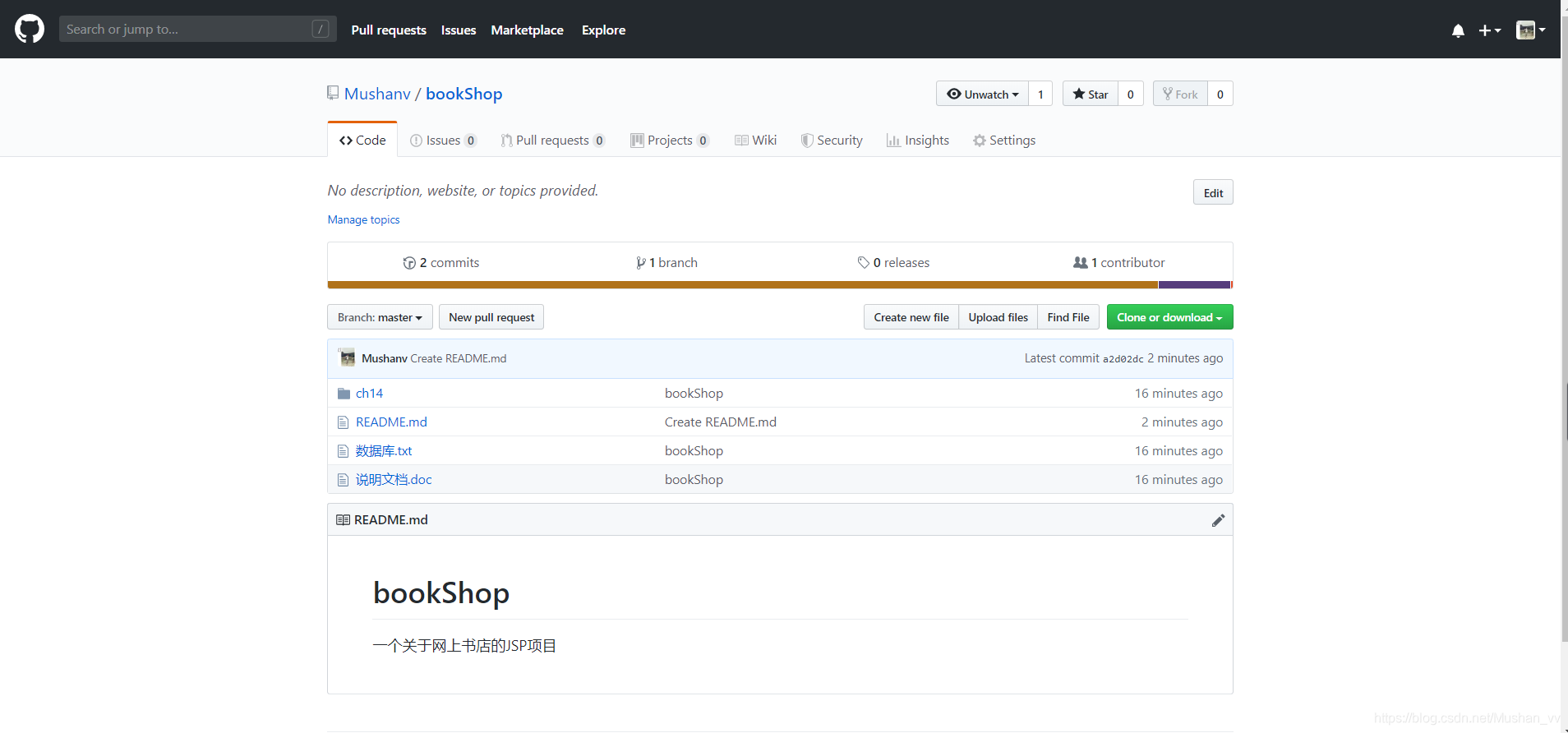Click the Manage topics link
This screenshot has height=733, width=1568.
363,219
